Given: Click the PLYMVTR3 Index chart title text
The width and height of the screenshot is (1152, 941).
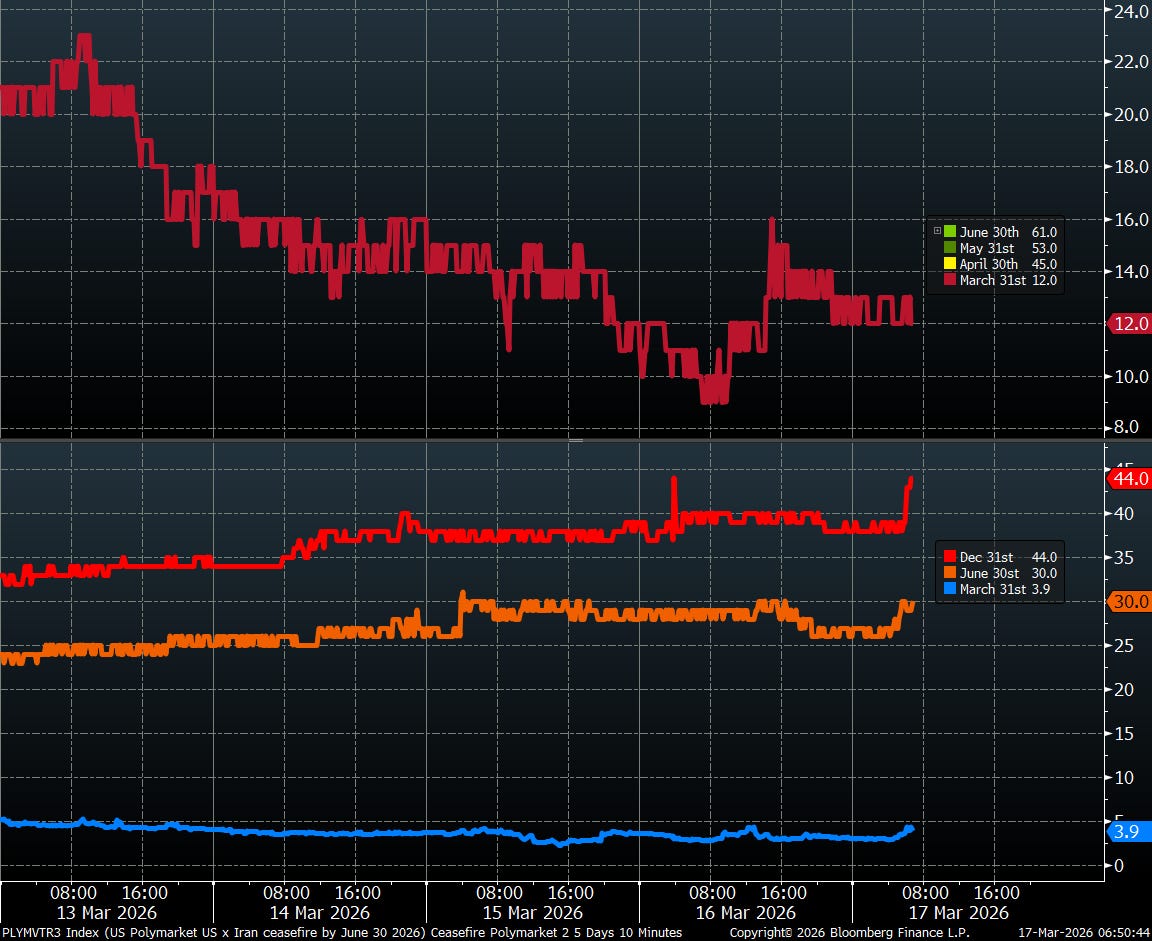Looking at the screenshot, I should [342, 933].
